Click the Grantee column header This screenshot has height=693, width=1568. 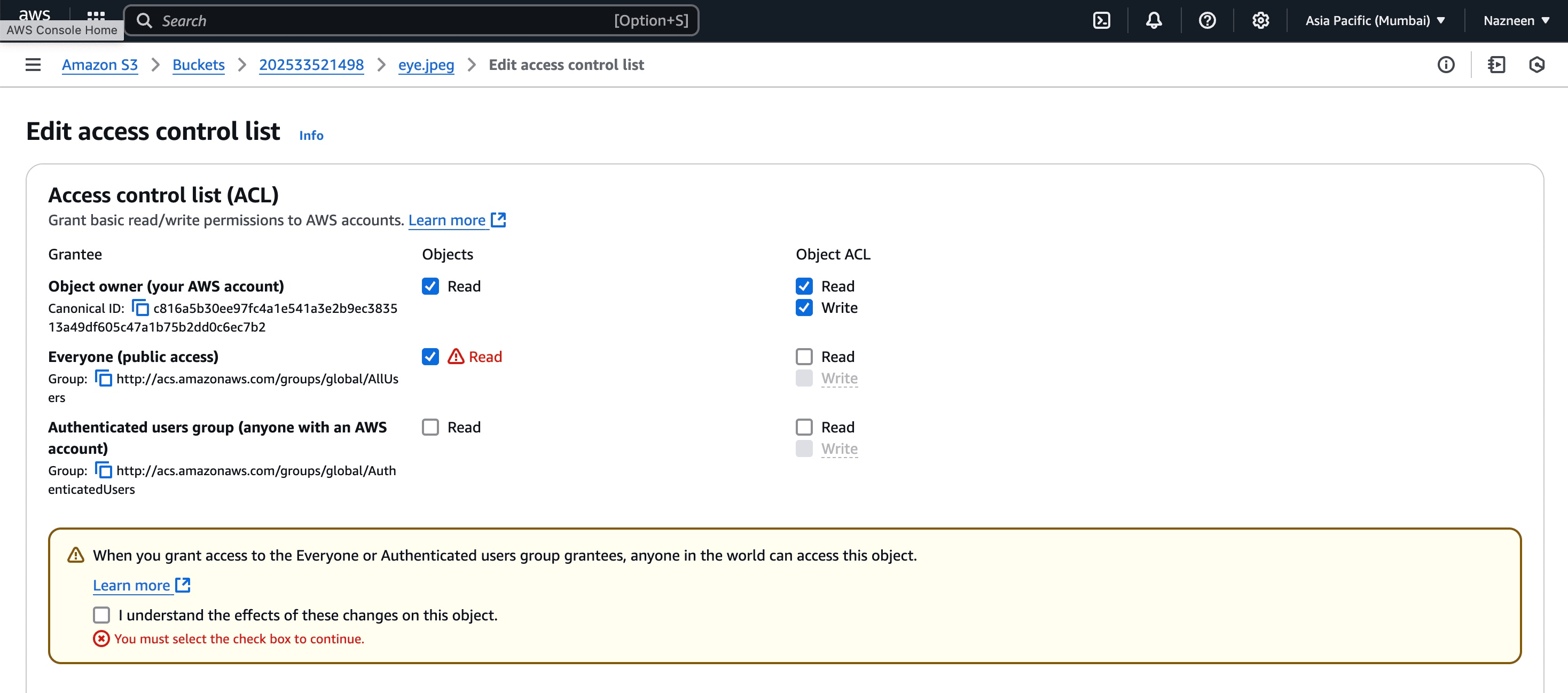75,254
